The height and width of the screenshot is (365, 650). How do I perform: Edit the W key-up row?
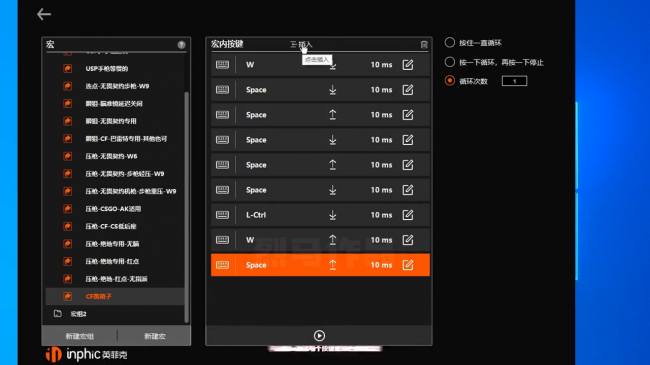pyautogui.click(x=408, y=240)
